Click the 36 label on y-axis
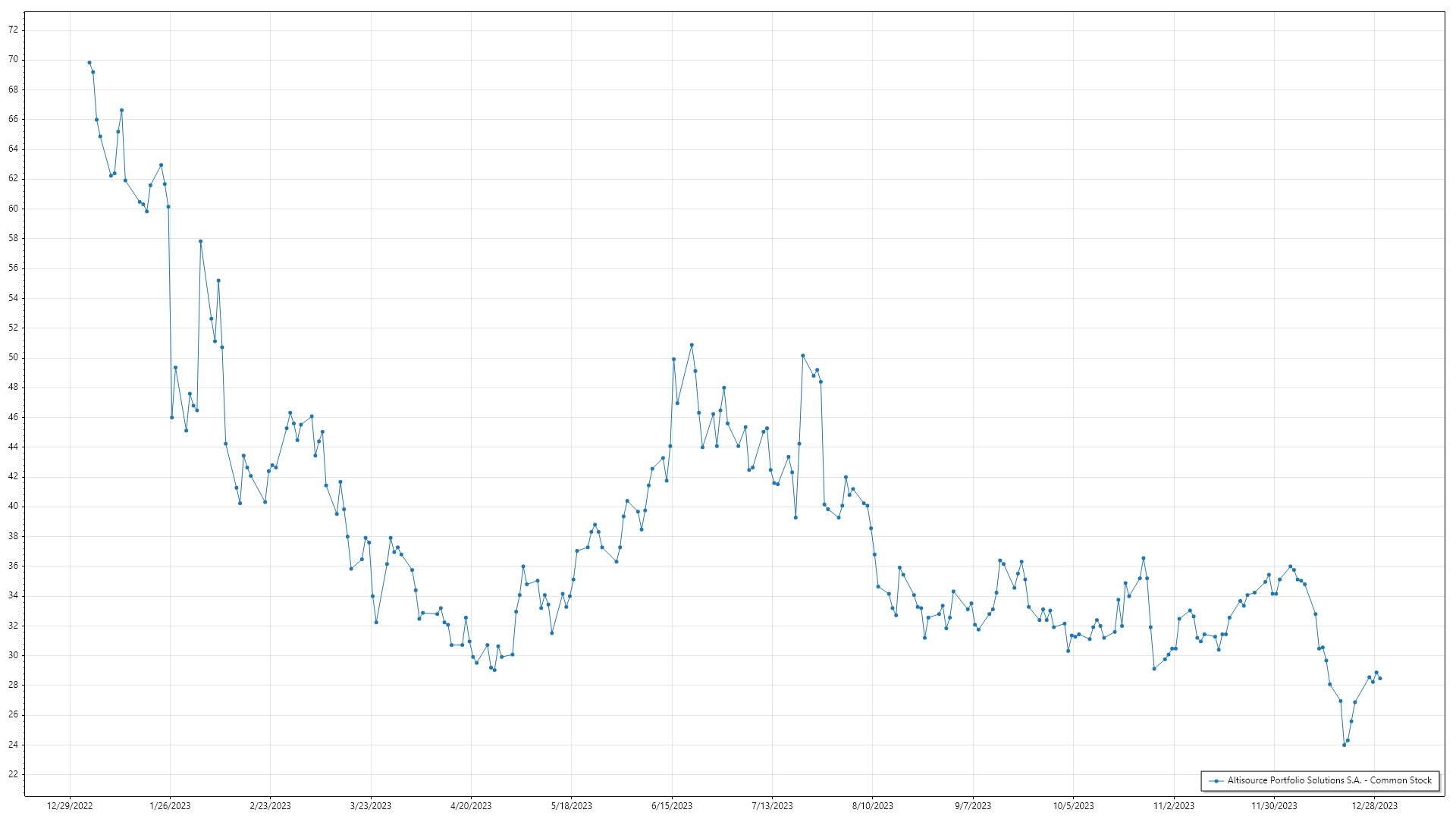Viewport: 1456px width, 819px height. [x=14, y=566]
